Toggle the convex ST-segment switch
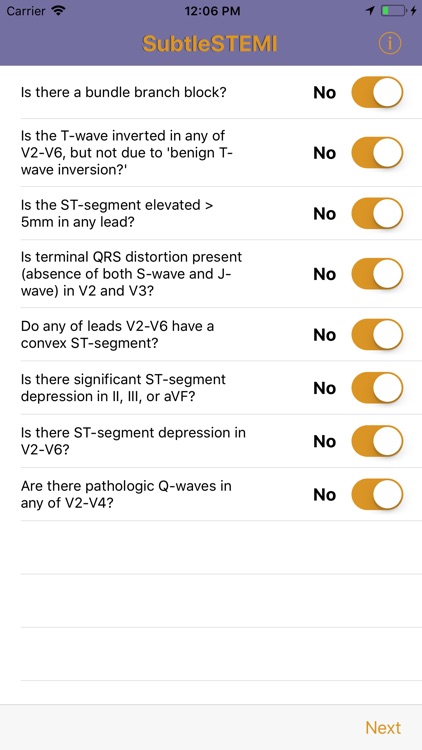 pos(378,335)
